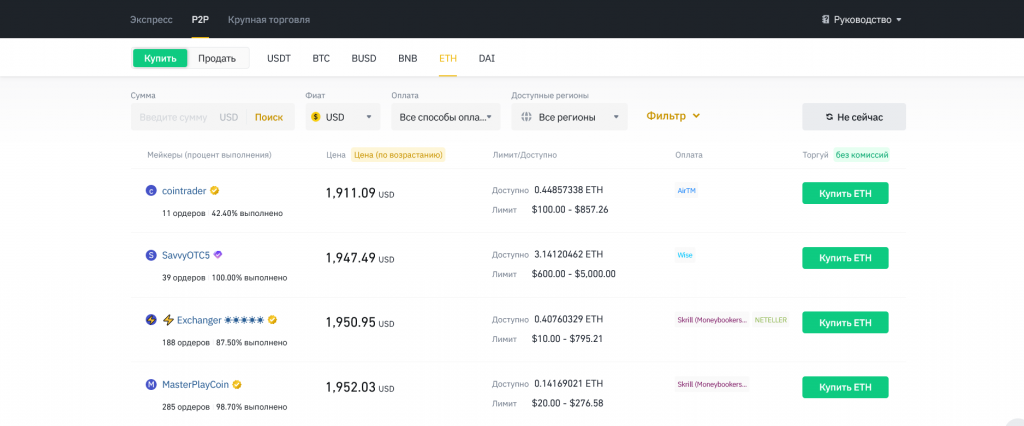Open the Экспресс tab
The image size is (1024, 426).
point(151,19)
